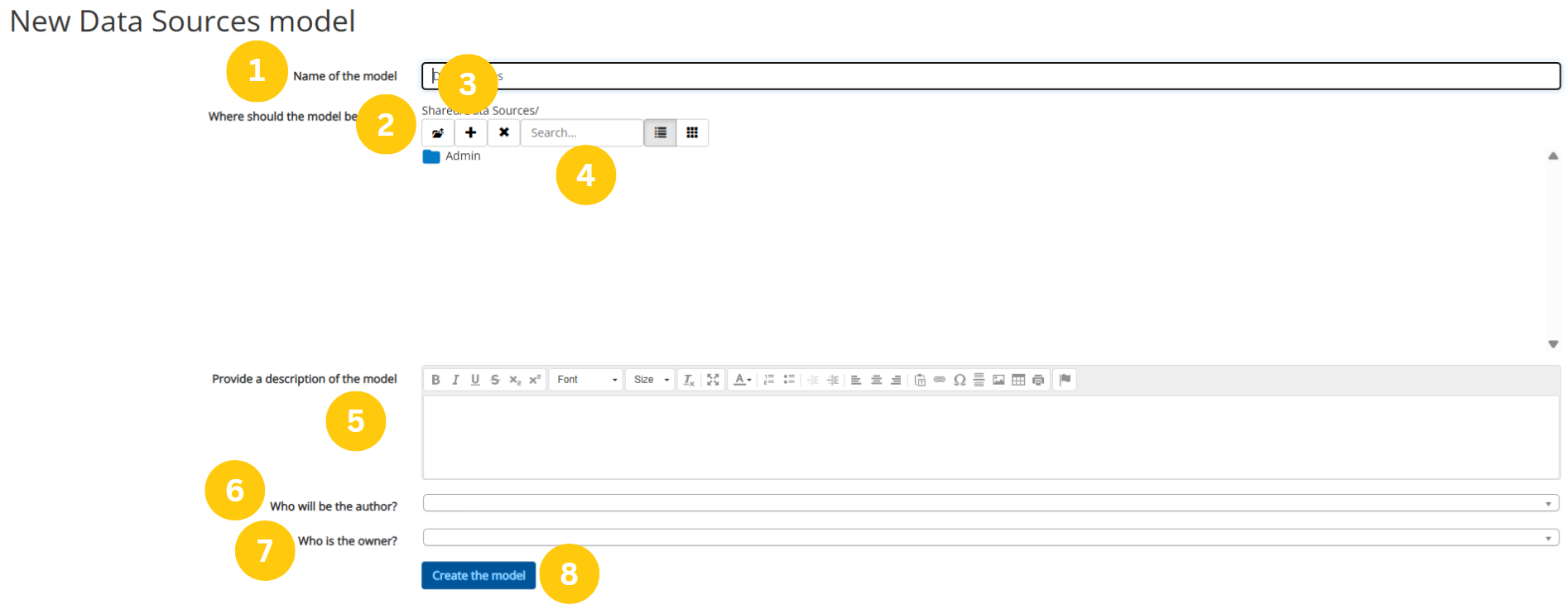Image resolution: width=1568 pixels, height=609 pixels.
Task: Click the print icon in editor
Action: pyautogui.click(x=1038, y=380)
